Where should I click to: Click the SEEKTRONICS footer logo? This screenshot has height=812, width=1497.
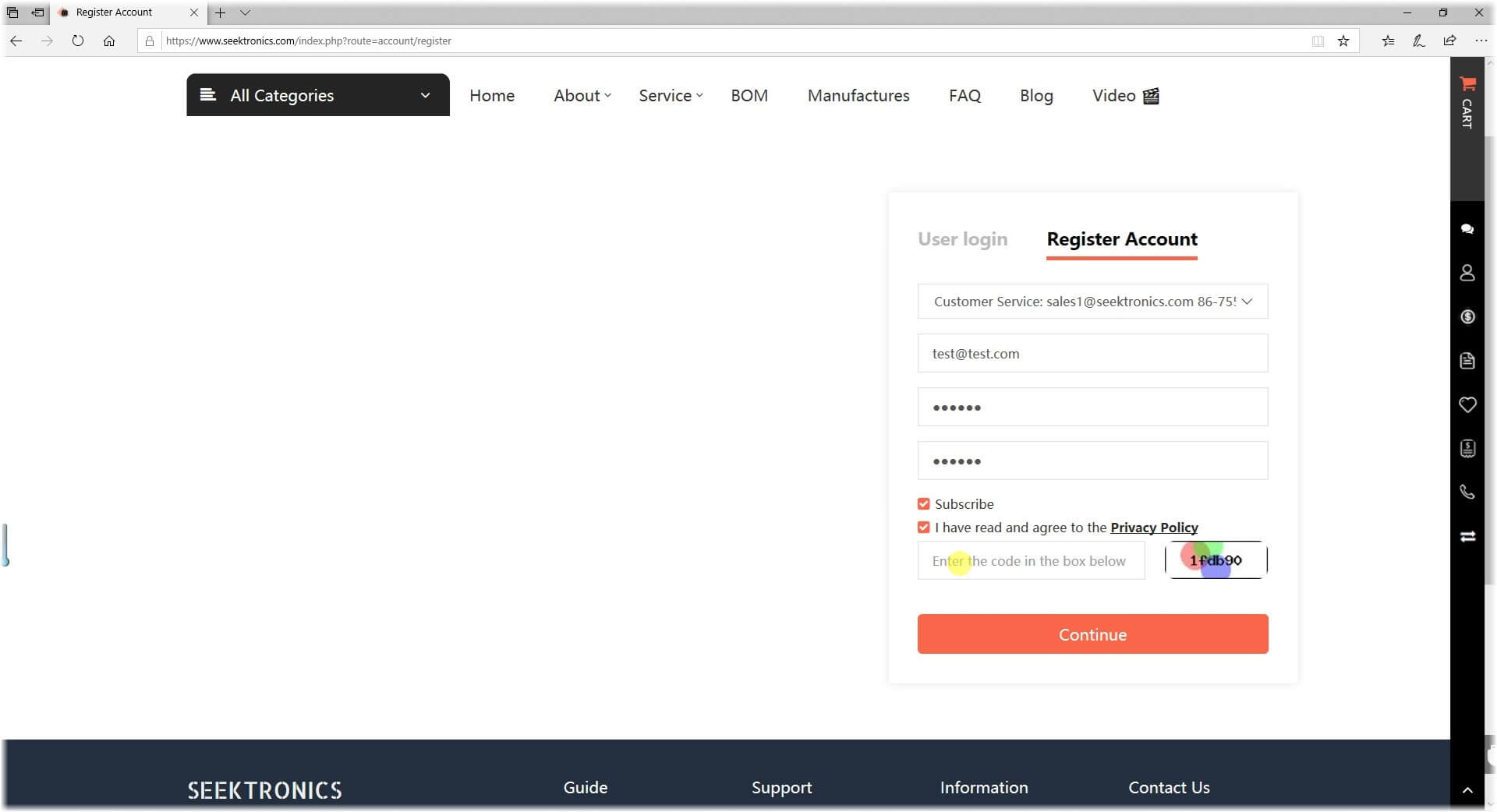(264, 790)
